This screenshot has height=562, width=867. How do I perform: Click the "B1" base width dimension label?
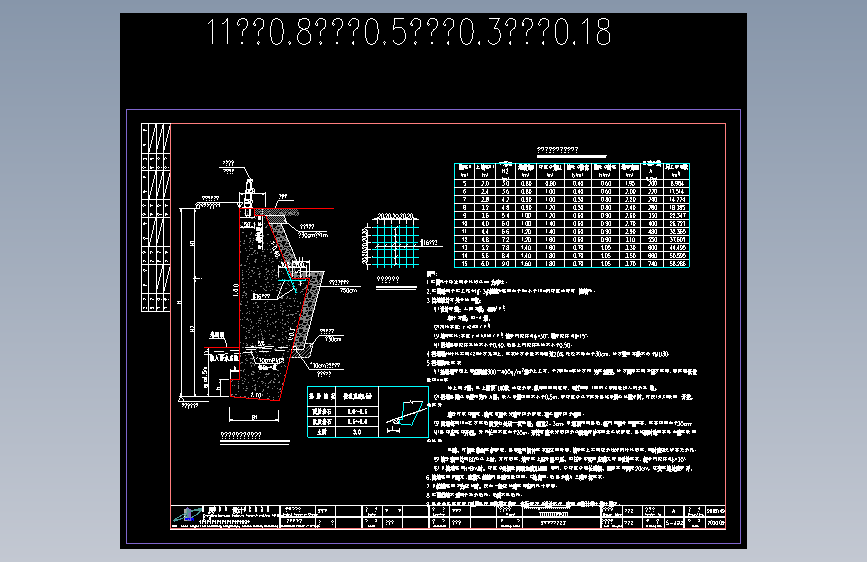tap(254, 417)
